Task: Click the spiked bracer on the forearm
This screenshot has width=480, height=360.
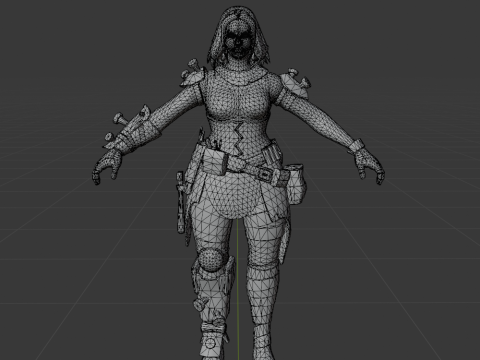Action: coord(132,130)
